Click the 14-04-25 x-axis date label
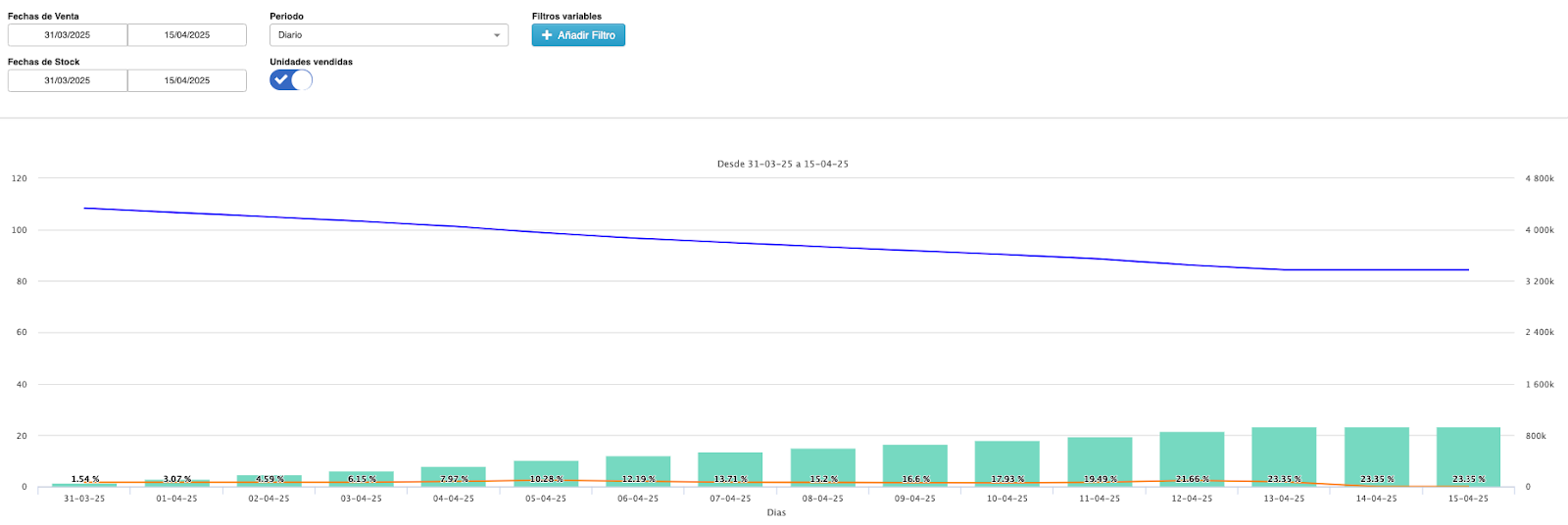 pyautogui.click(x=1376, y=499)
